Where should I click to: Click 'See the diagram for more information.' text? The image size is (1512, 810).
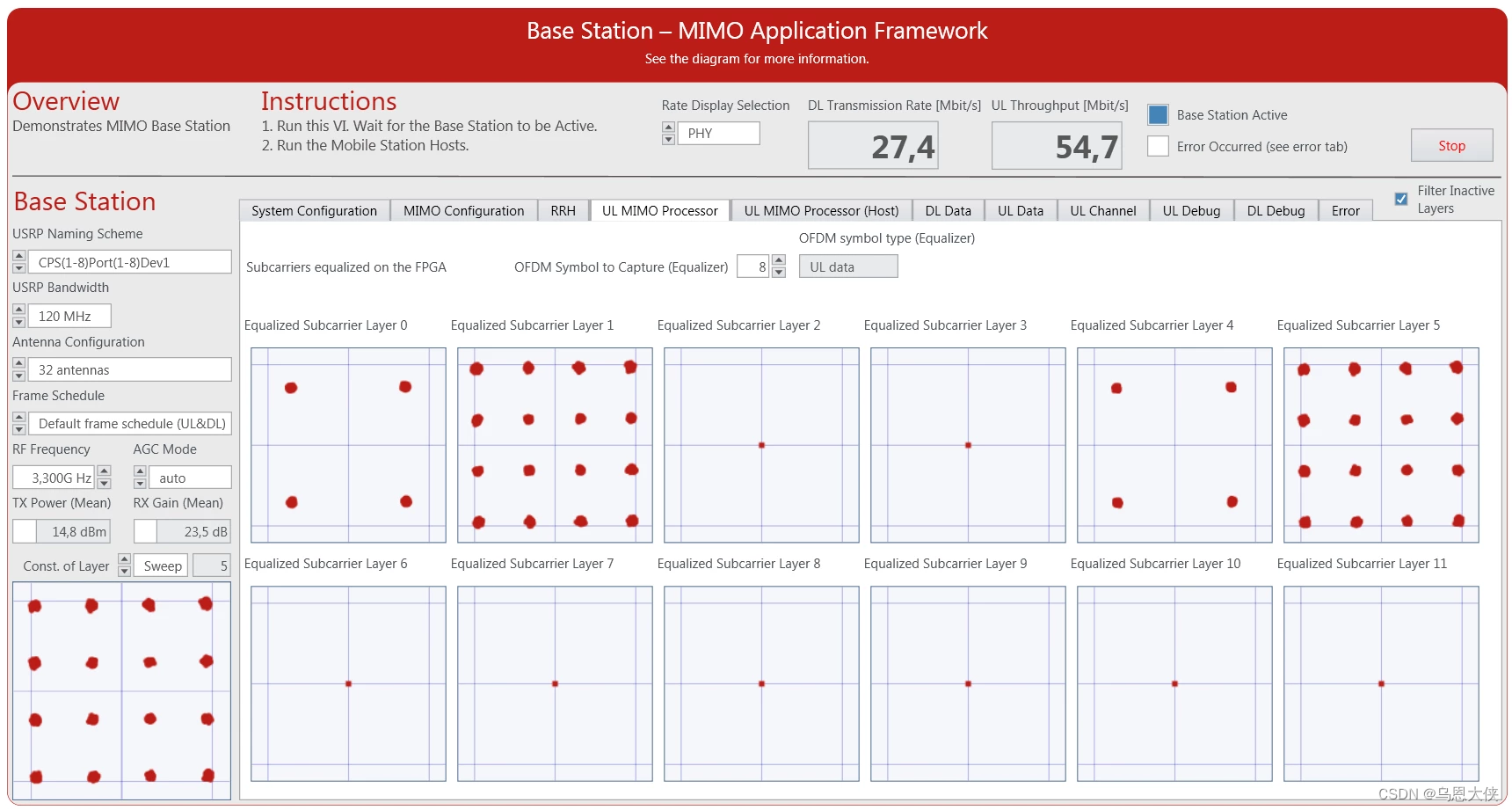[757, 59]
